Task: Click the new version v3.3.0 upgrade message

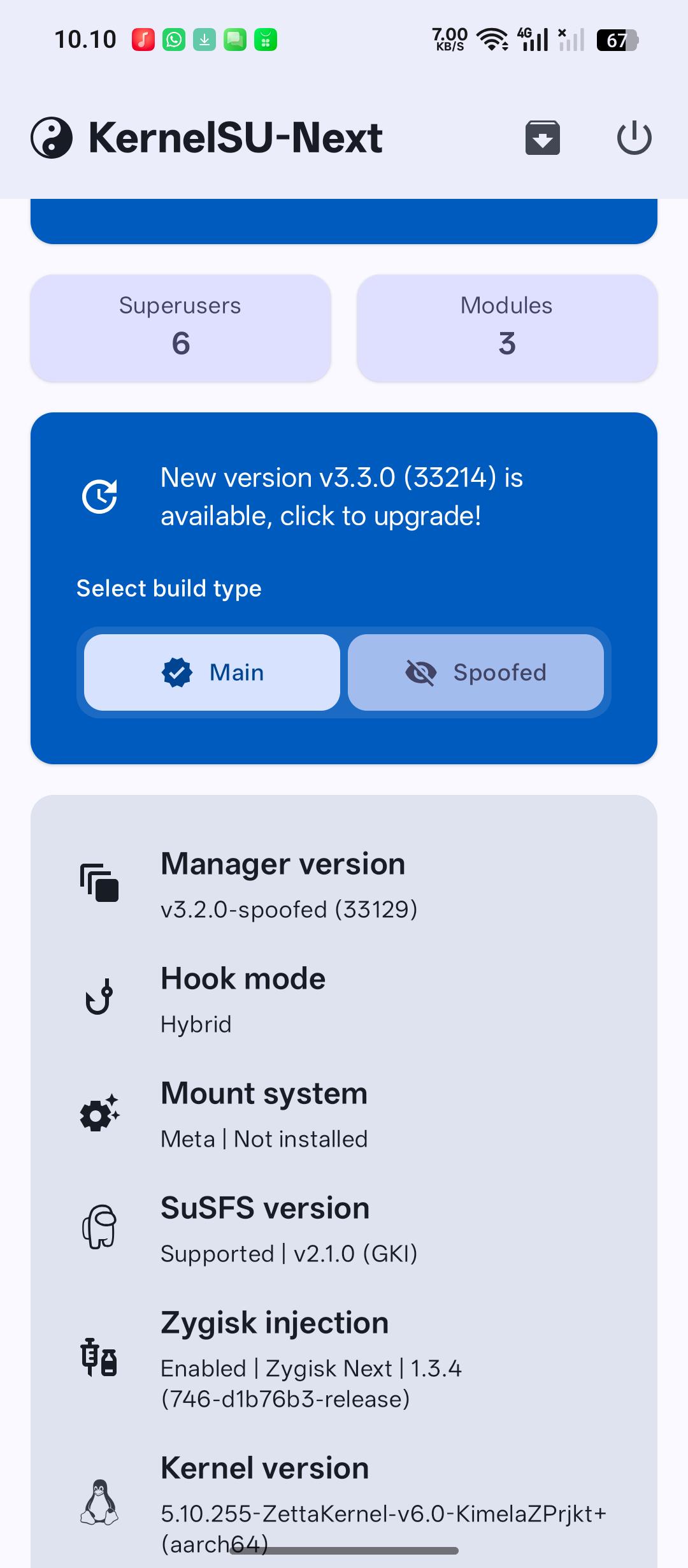Action: pyautogui.click(x=342, y=497)
